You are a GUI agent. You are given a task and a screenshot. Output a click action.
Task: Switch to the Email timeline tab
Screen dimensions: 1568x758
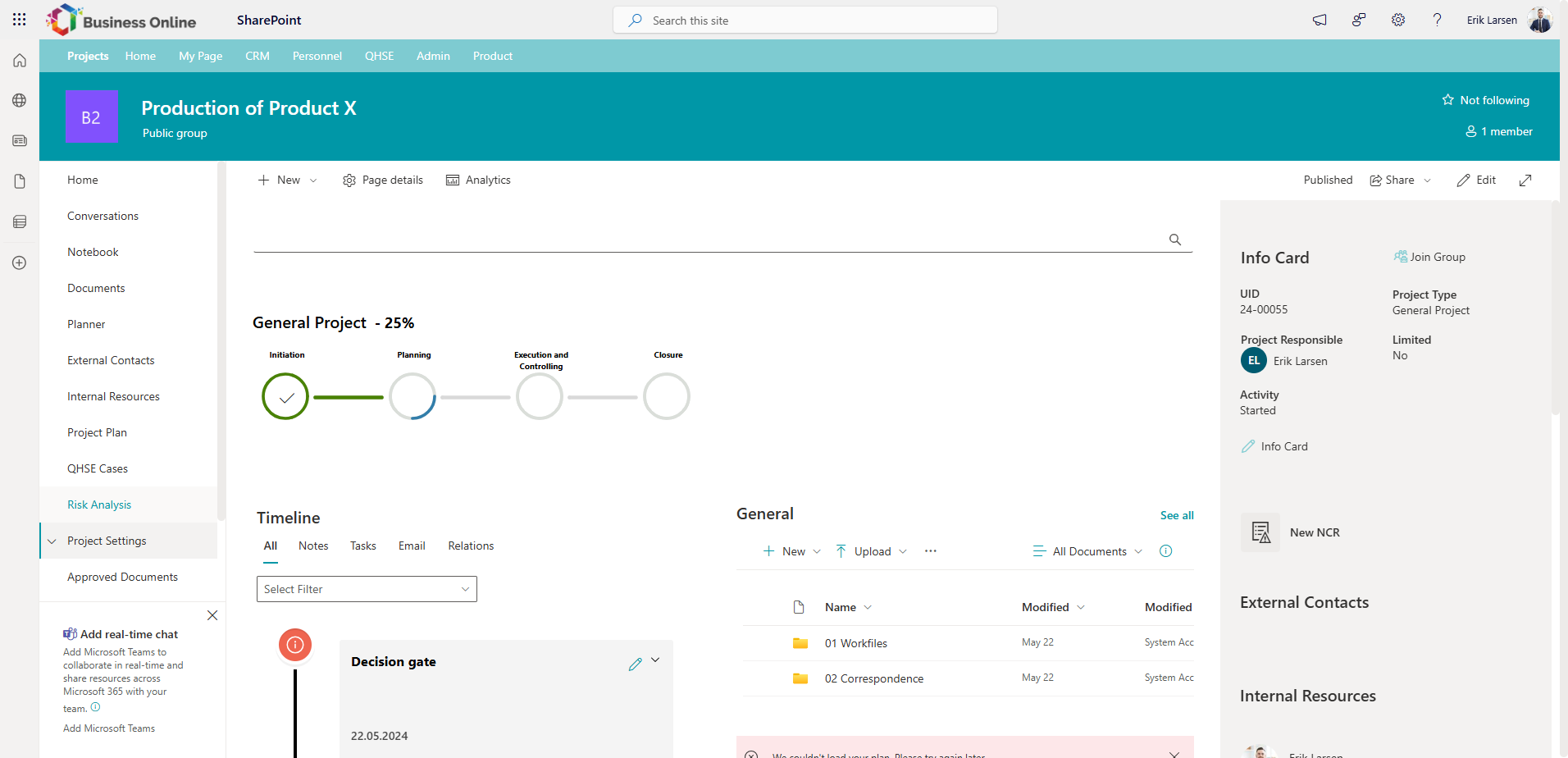412,546
